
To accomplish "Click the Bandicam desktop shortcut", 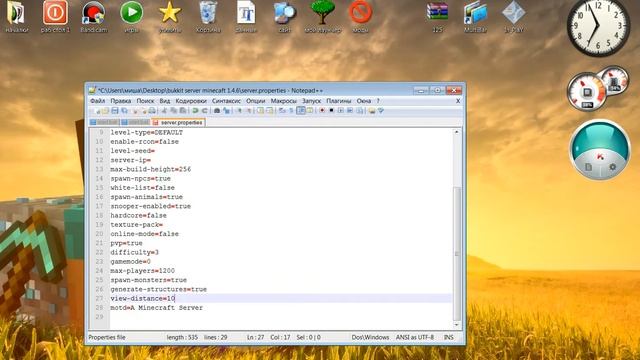I will pos(93,17).
